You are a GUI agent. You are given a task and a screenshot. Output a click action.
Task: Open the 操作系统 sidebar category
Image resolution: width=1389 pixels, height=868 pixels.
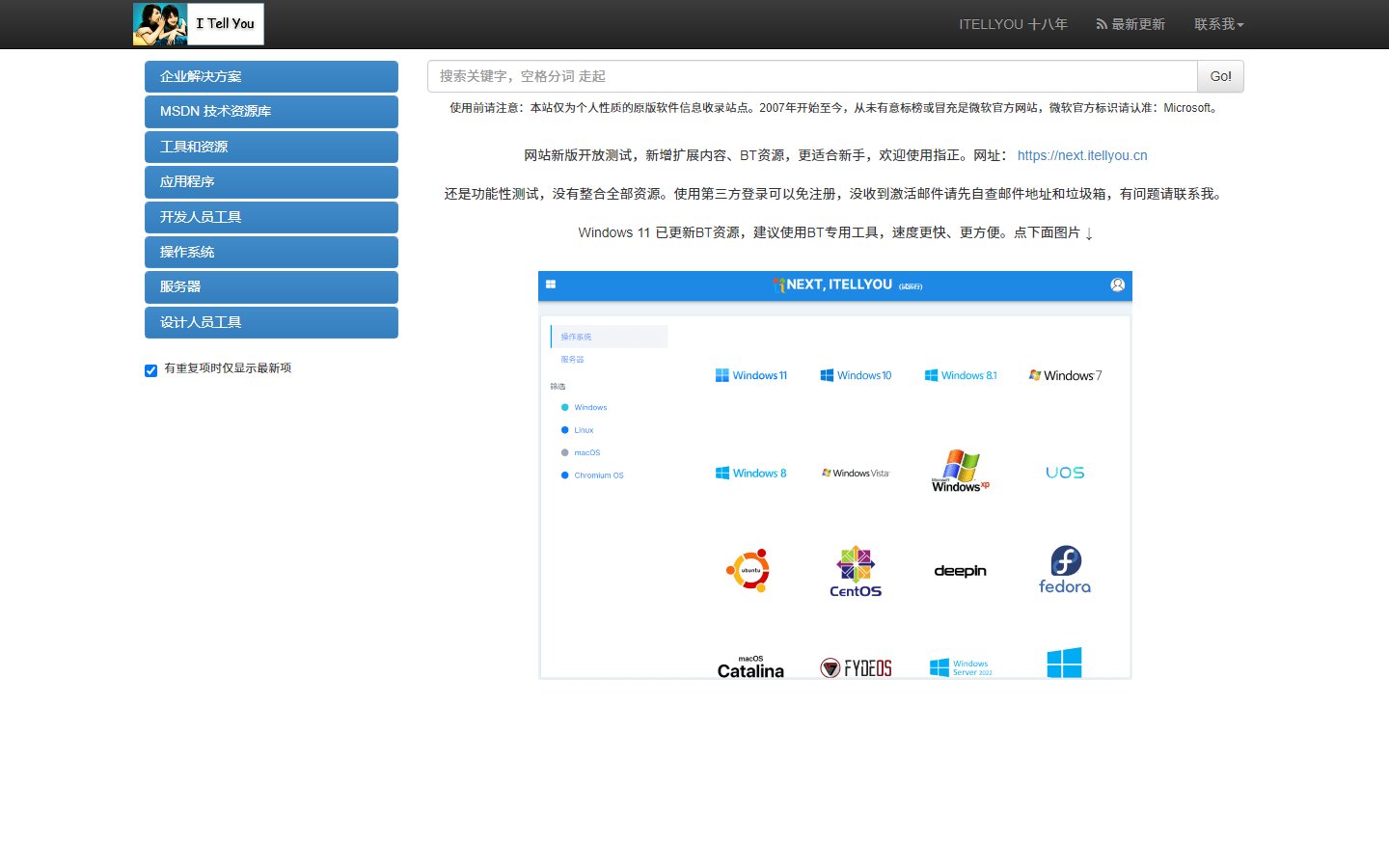point(271,252)
